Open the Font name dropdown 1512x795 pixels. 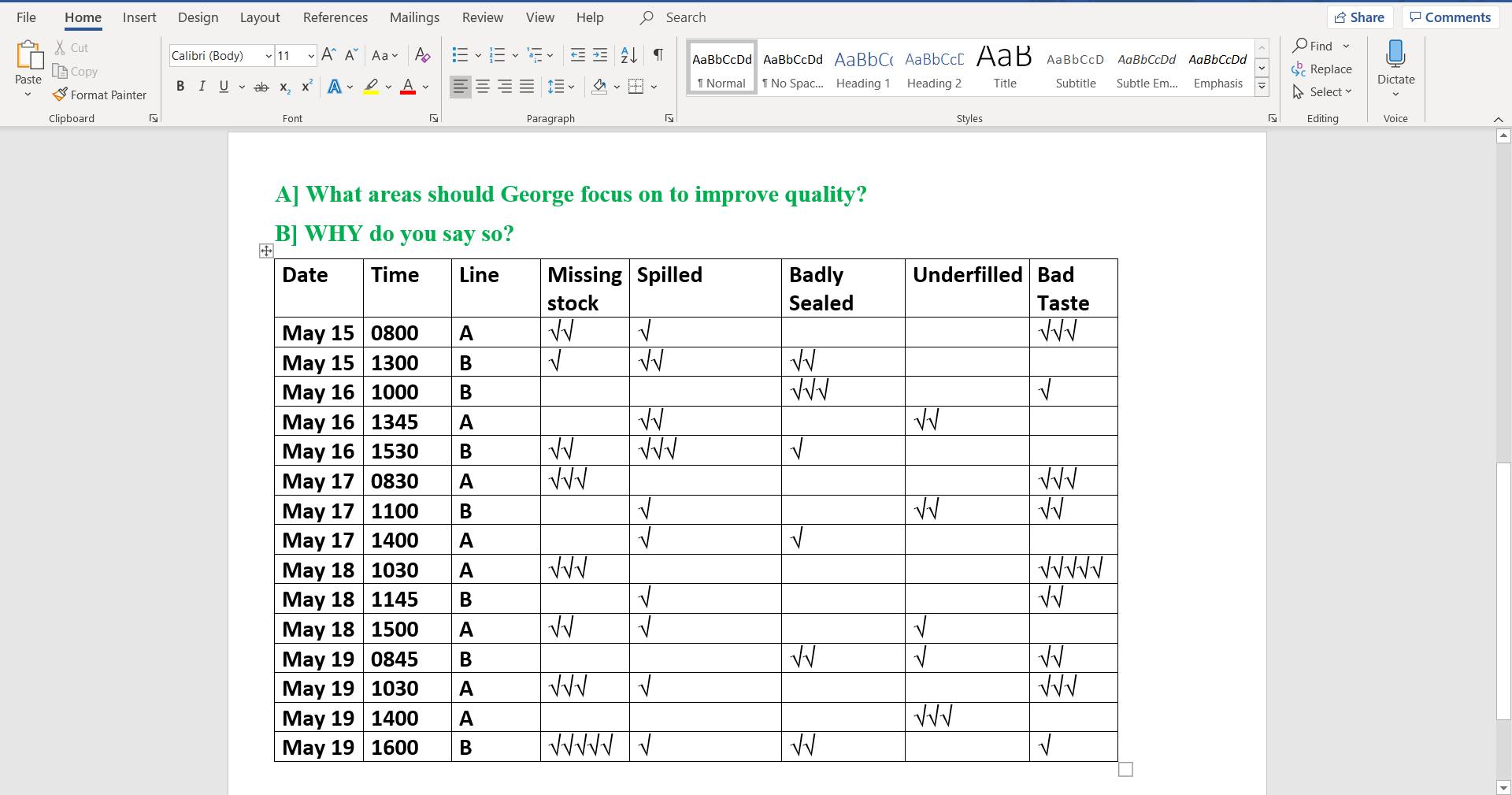(269, 55)
